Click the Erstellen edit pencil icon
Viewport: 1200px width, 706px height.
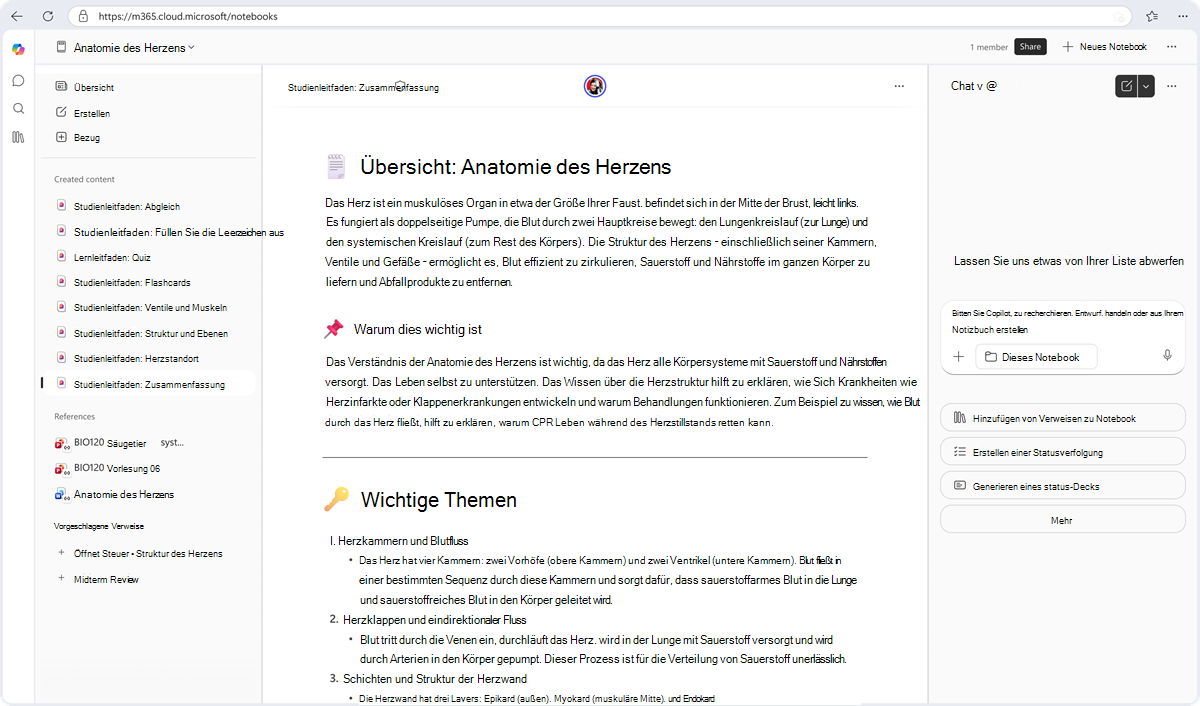coord(61,113)
